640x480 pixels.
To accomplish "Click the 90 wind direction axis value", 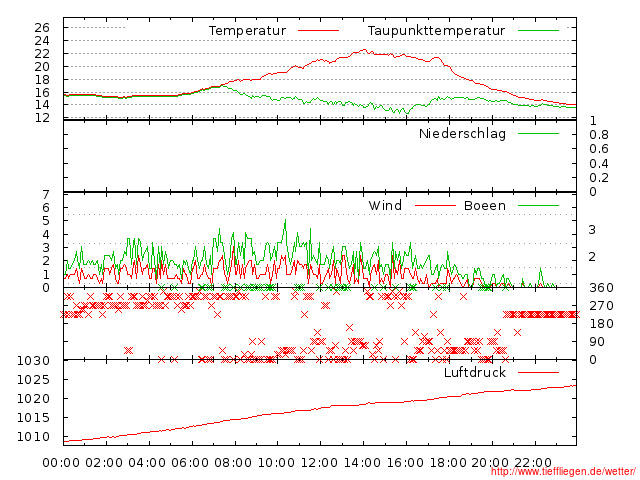I will point(597,342).
